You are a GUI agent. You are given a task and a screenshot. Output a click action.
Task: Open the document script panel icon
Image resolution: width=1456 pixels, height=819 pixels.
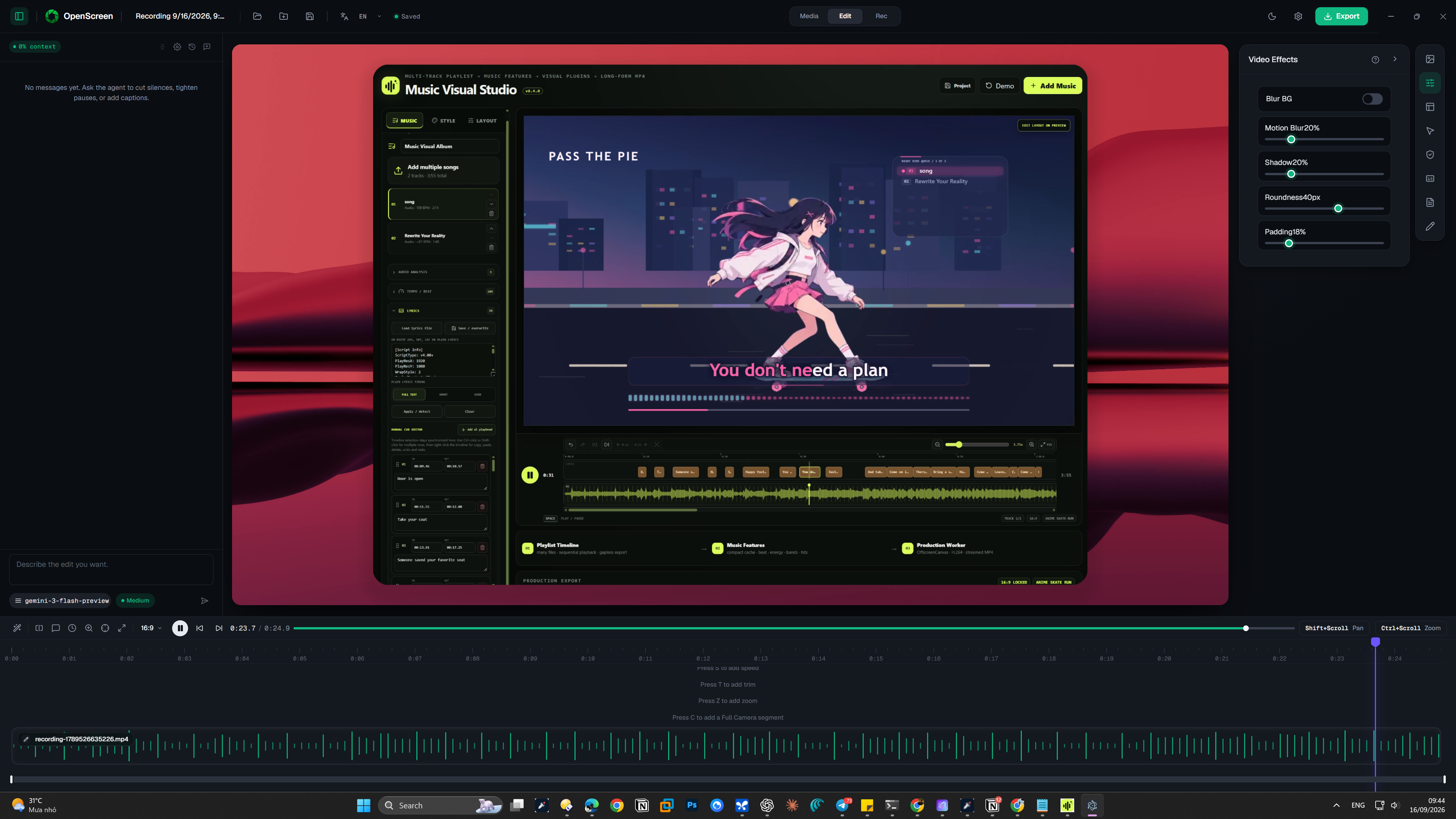click(1430, 202)
